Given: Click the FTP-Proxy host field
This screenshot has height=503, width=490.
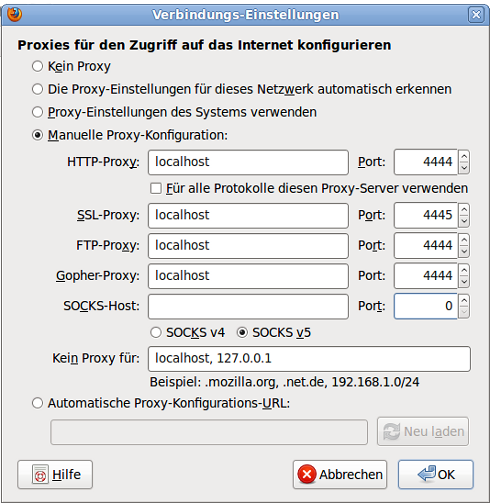Looking at the screenshot, I should click(248, 246).
